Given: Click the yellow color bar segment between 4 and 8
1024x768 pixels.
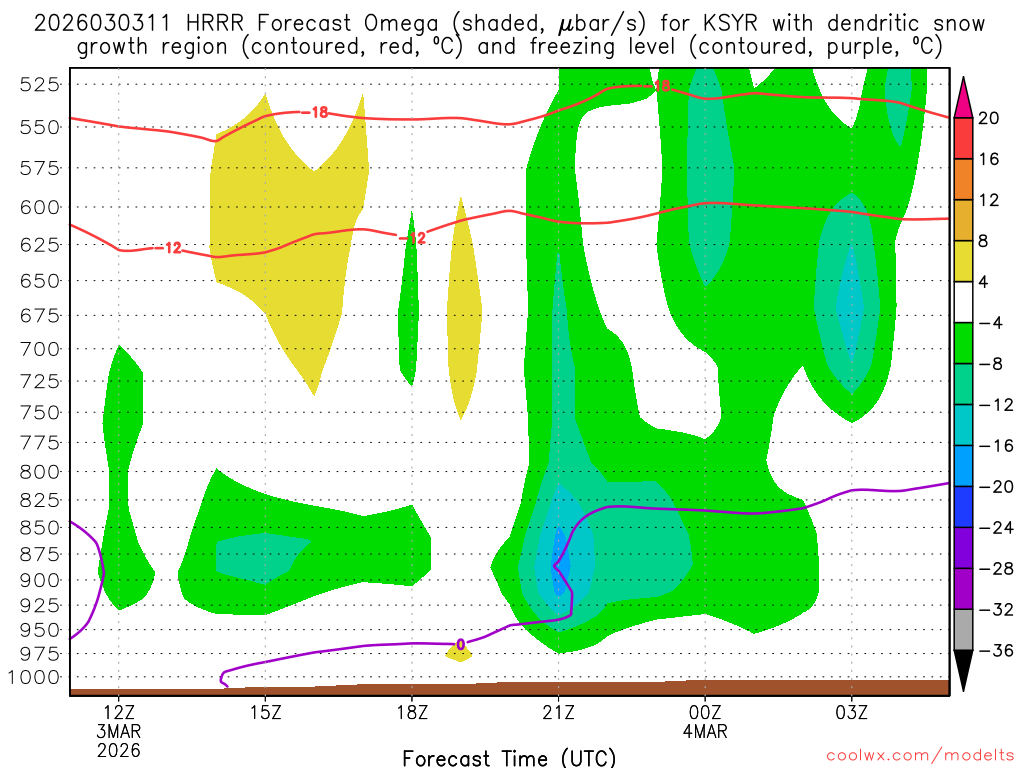Looking at the screenshot, I should [963, 261].
